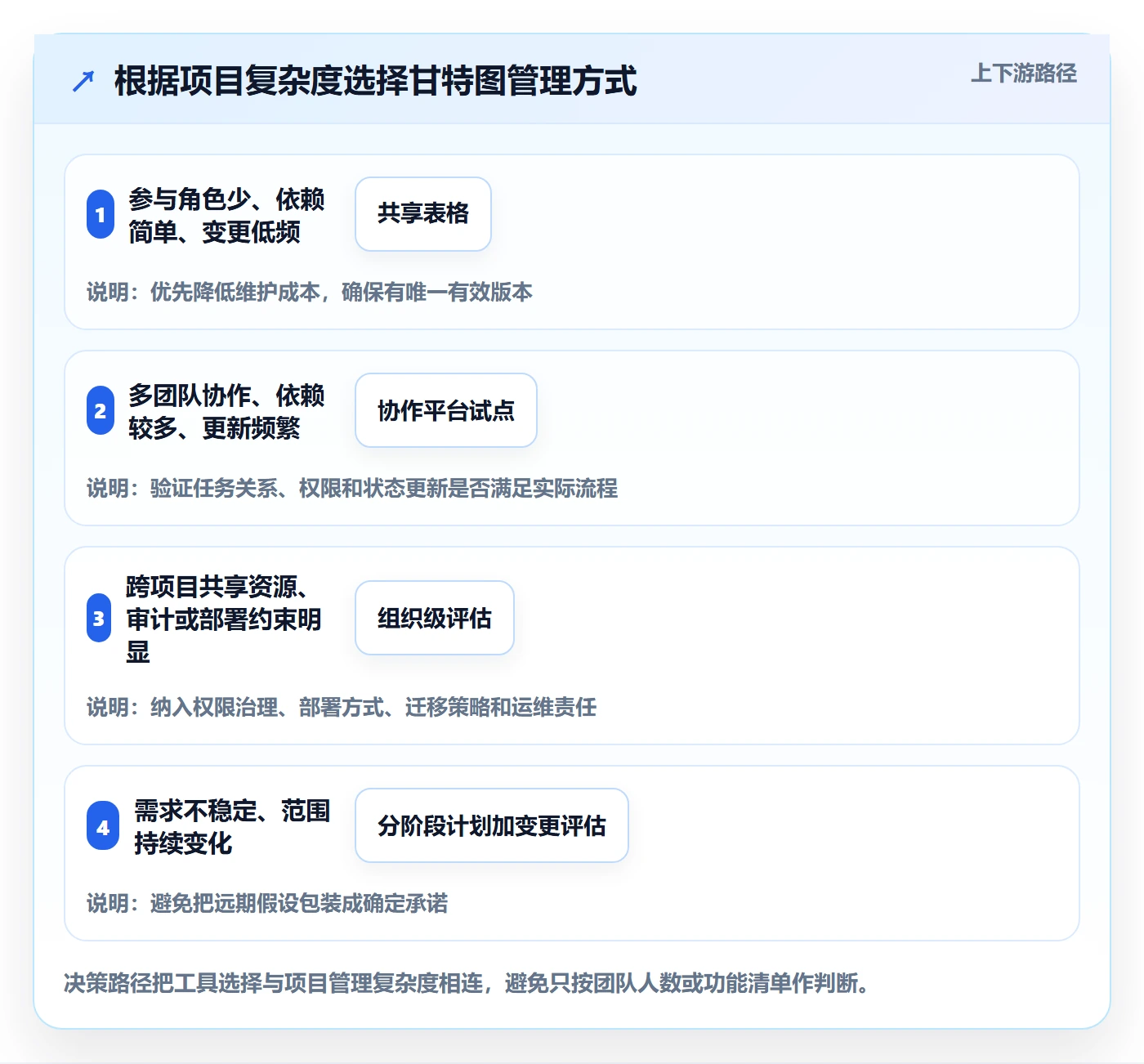Select the 分阶段计划加变更评估 option chip

coord(492,825)
